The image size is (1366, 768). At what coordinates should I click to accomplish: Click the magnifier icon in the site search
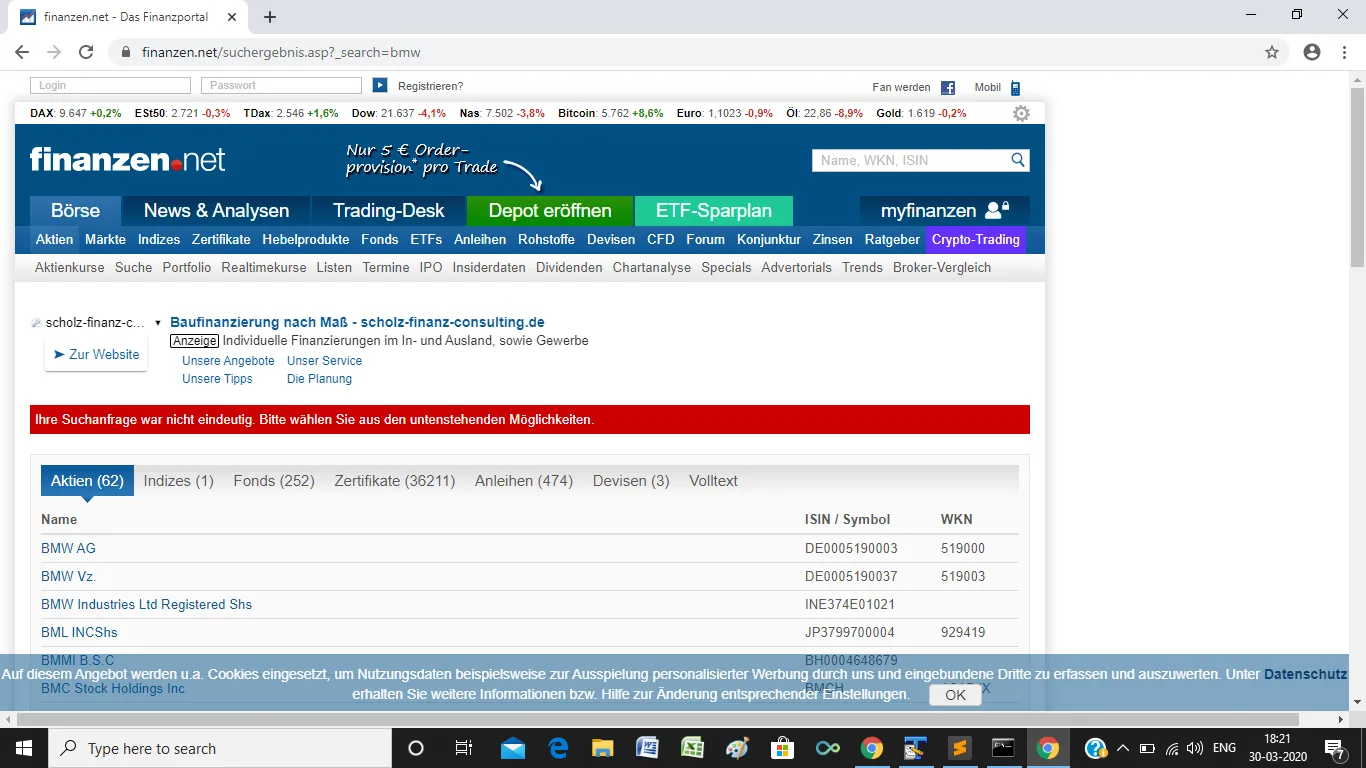pos(1018,160)
